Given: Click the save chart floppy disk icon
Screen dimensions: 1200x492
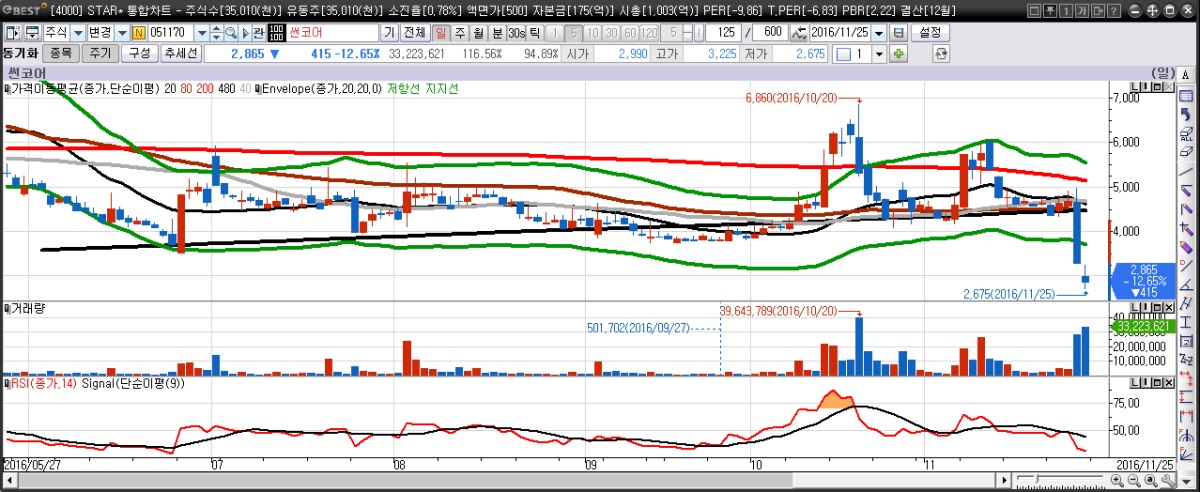Looking at the screenshot, I should point(898,33).
